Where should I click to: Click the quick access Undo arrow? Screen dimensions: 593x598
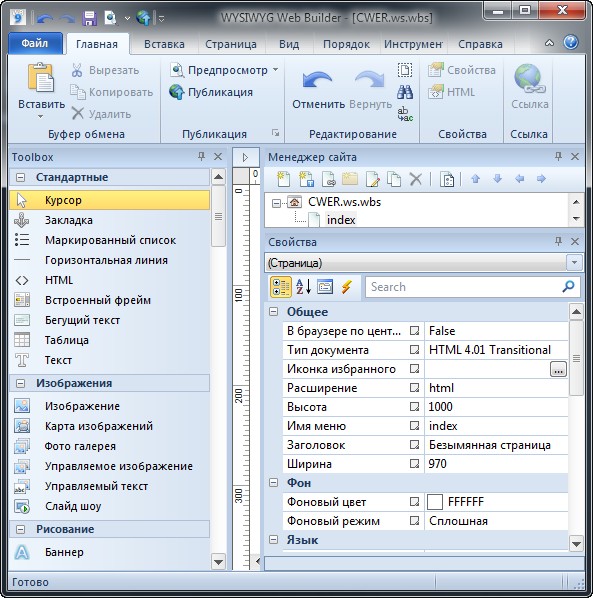click(x=45, y=18)
